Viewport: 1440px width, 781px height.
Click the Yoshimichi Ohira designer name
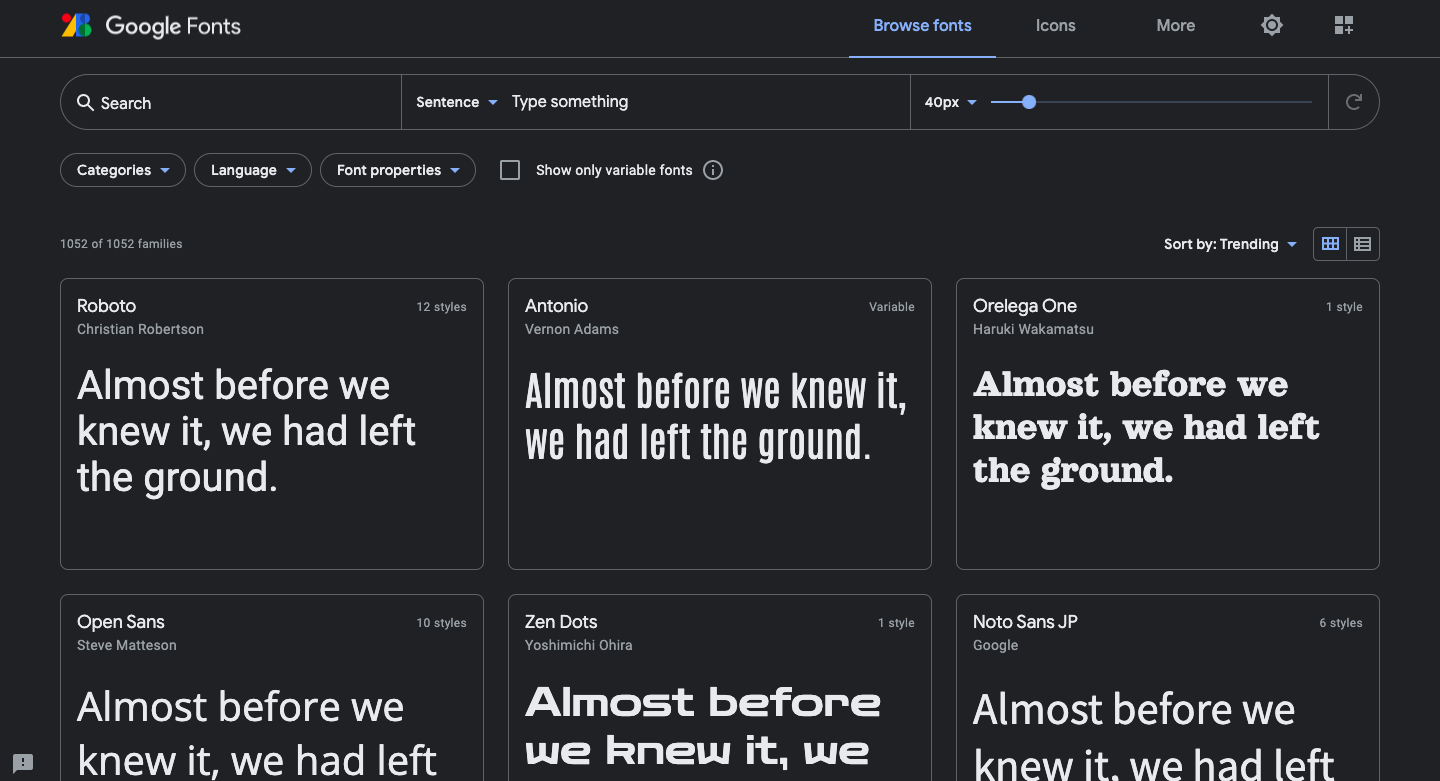point(578,645)
